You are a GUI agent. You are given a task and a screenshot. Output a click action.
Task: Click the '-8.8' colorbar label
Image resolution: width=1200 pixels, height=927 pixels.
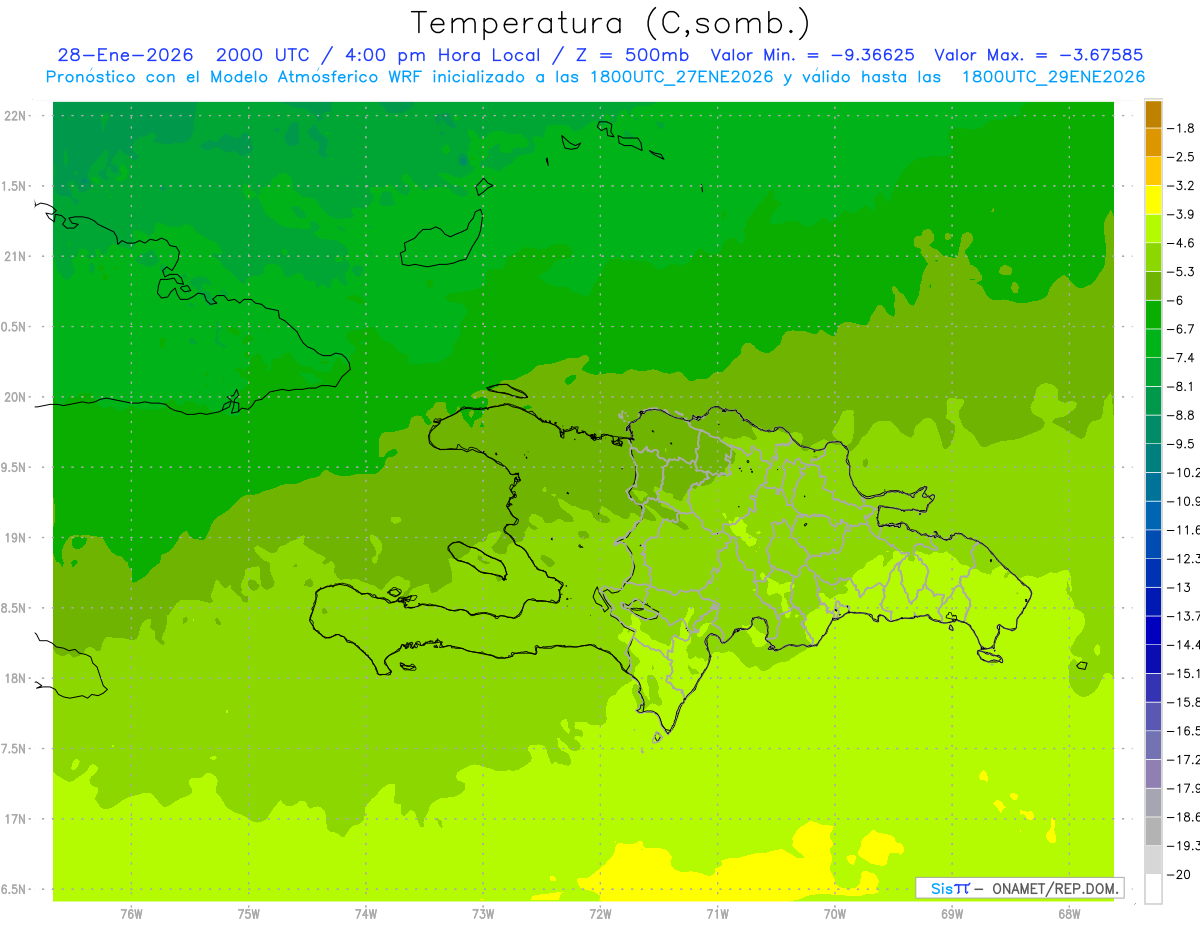1182,415
